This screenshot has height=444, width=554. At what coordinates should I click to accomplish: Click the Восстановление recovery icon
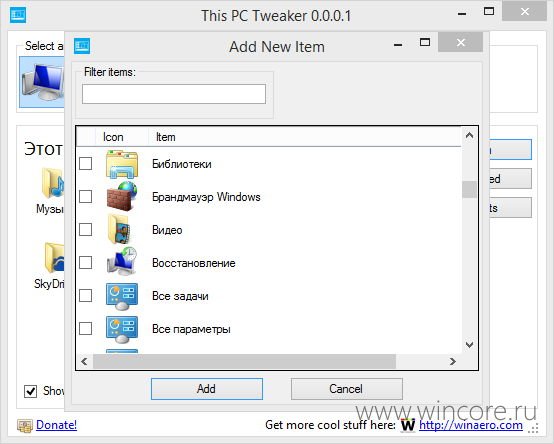[x=122, y=262]
